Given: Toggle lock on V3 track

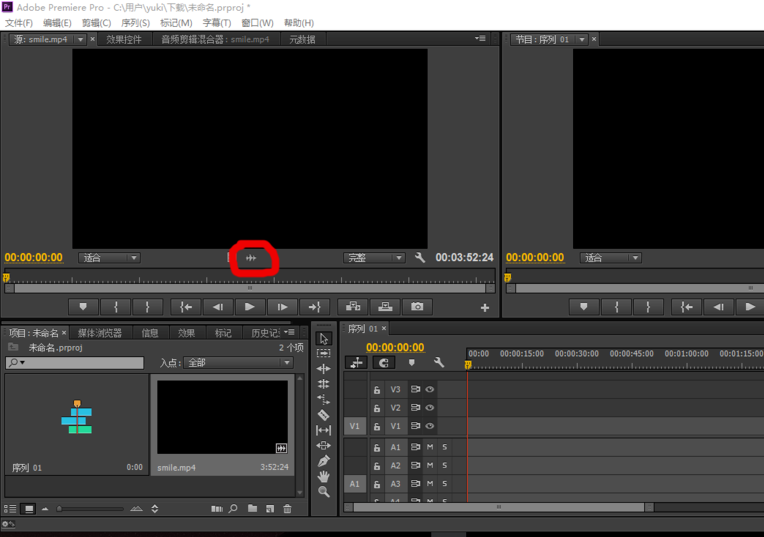Looking at the screenshot, I should 377,390.
